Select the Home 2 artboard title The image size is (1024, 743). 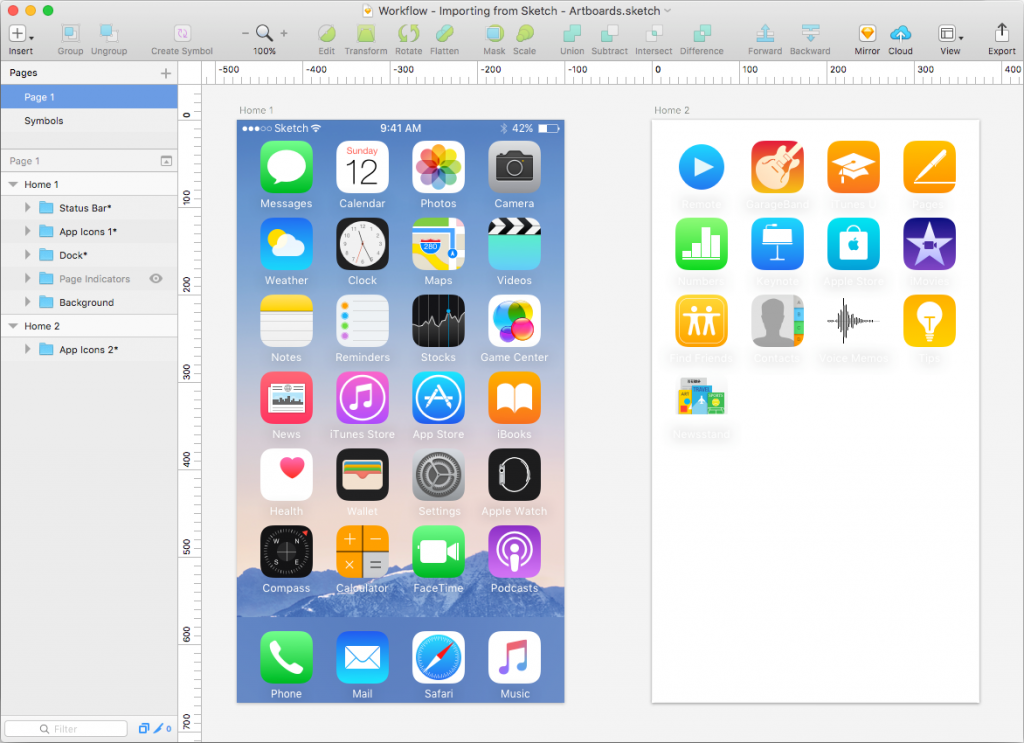point(672,110)
